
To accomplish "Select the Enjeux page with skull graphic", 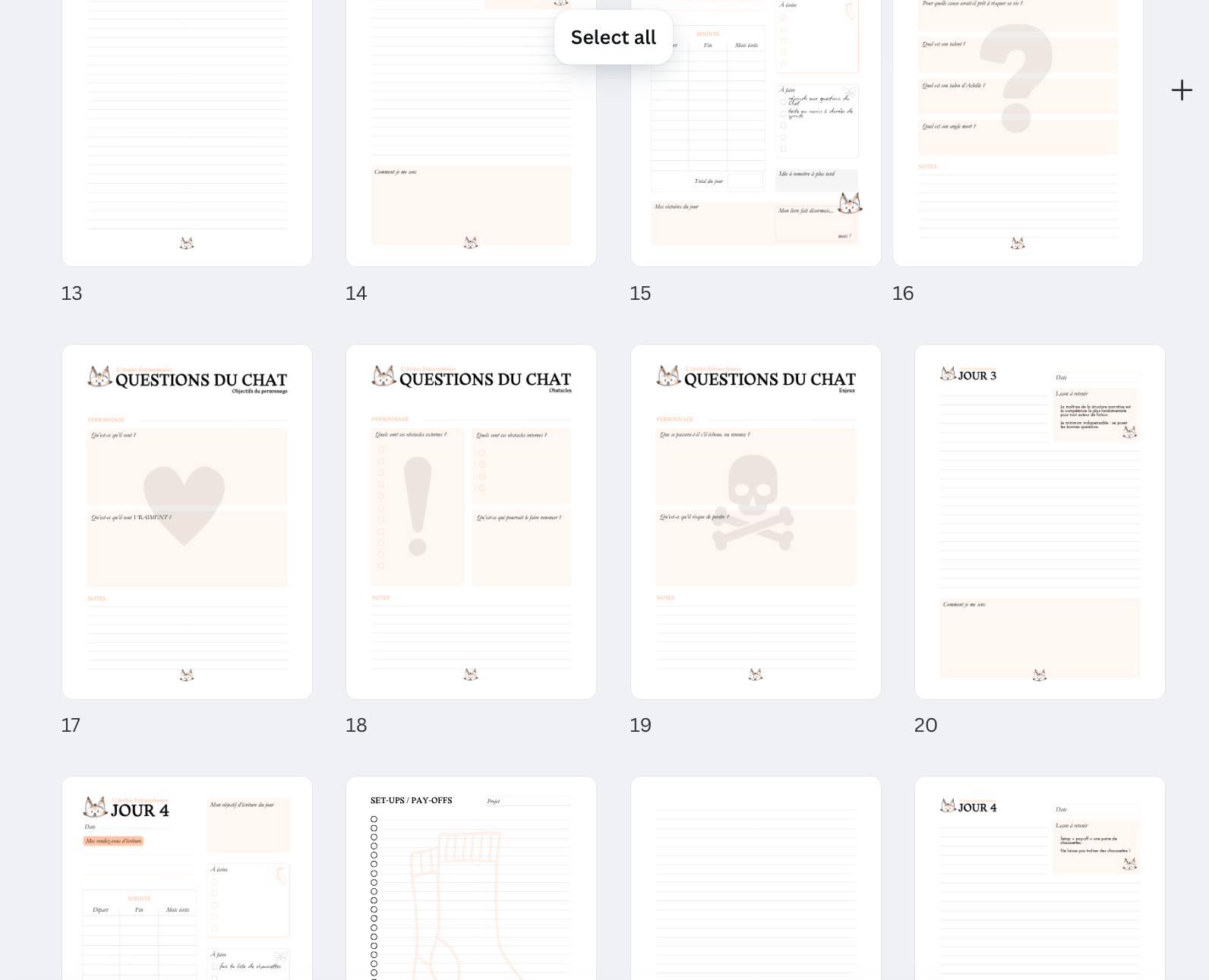I will pos(755,522).
